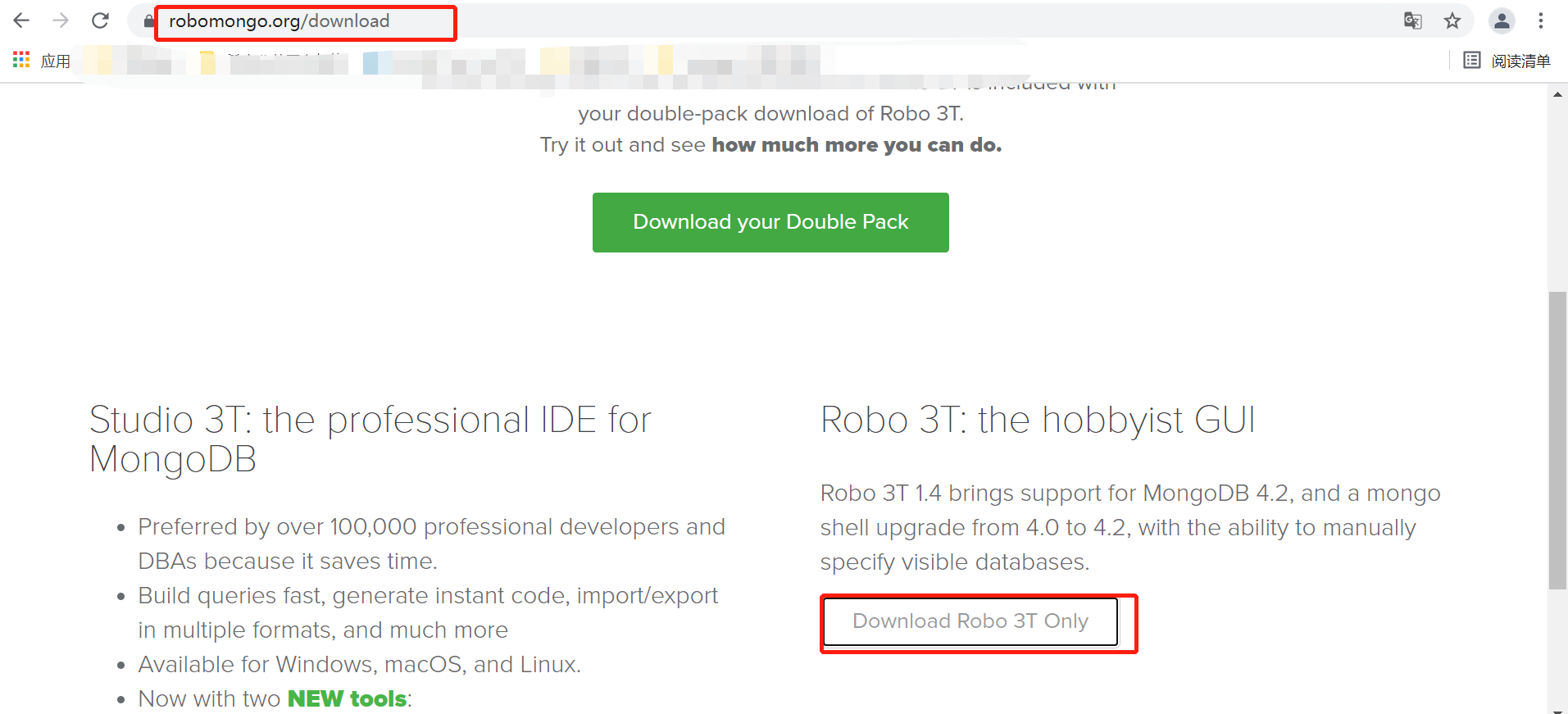This screenshot has width=1568, height=714.
Task: View site security lock info
Action: [x=148, y=21]
